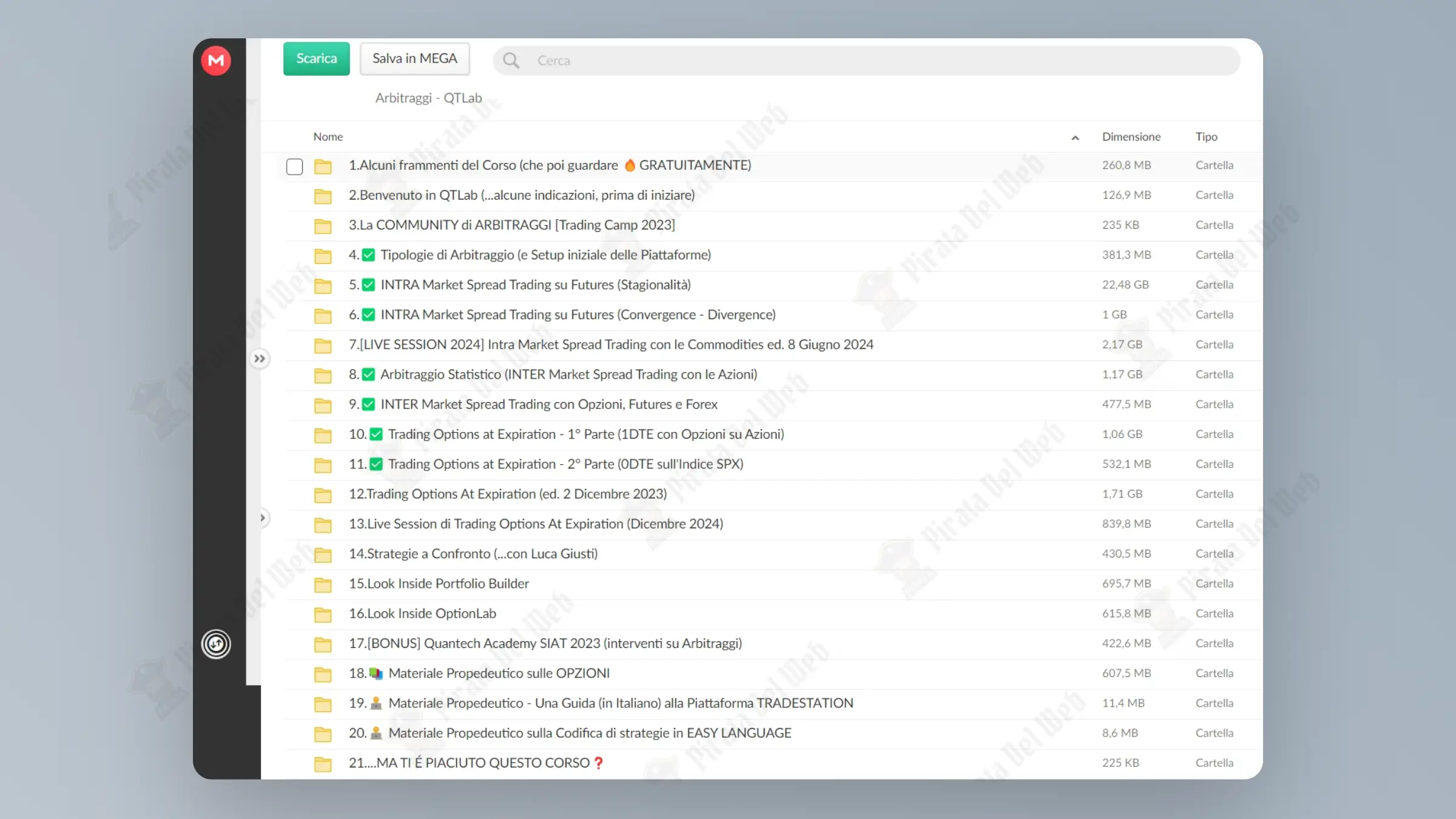The width and height of the screenshot is (1456, 819).
Task: Click folder icon of 2.Benvenuto in QTLab
Action: tap(323, 196)
